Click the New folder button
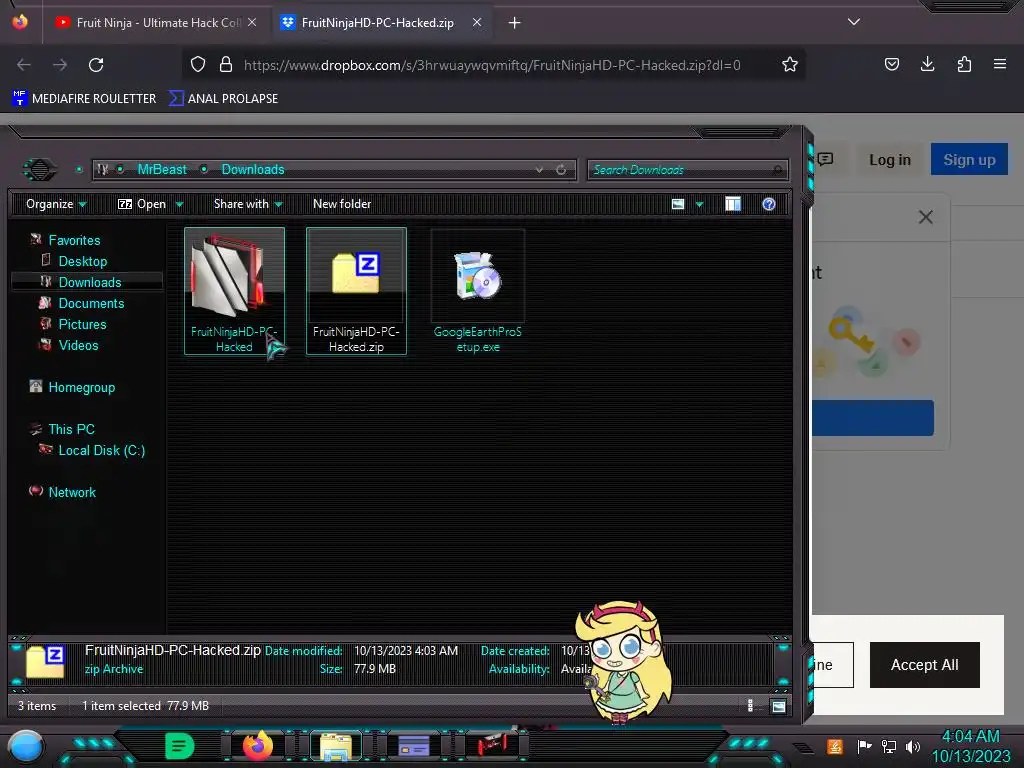This screenshot has width=1024, height=768. pos(342,204)
